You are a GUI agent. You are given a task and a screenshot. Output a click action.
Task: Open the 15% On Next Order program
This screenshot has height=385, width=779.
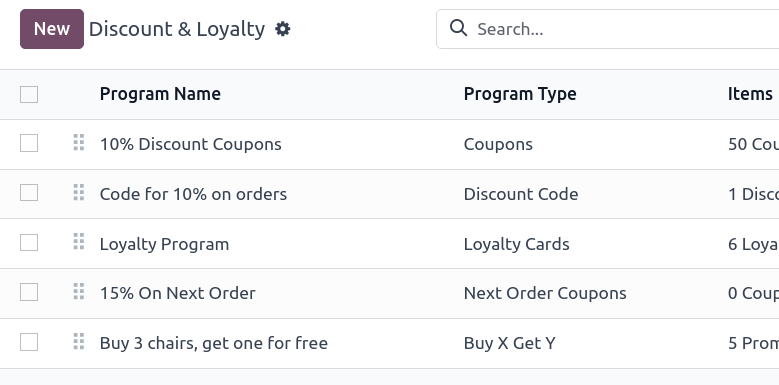point(177,293)
